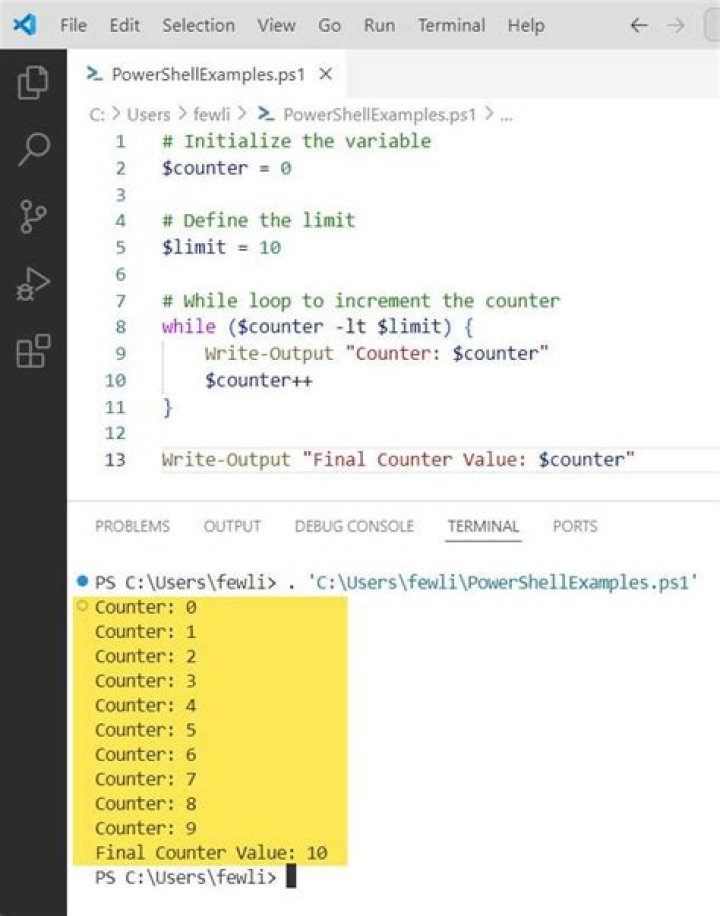This screenshot has height=916, width=720.
Task: Go back with the left arrow
Action: (x=639, y=25)
